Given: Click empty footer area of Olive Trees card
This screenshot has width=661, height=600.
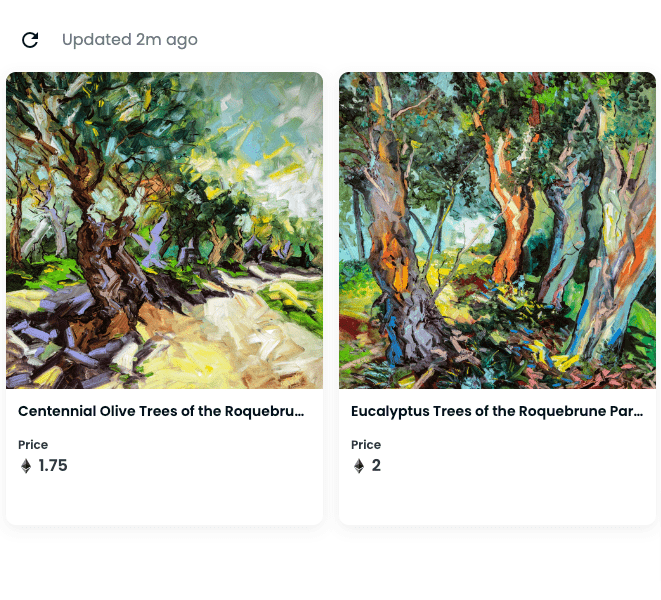Looking at the screenshot, I should pyautogui.click(x=164, y=502).
